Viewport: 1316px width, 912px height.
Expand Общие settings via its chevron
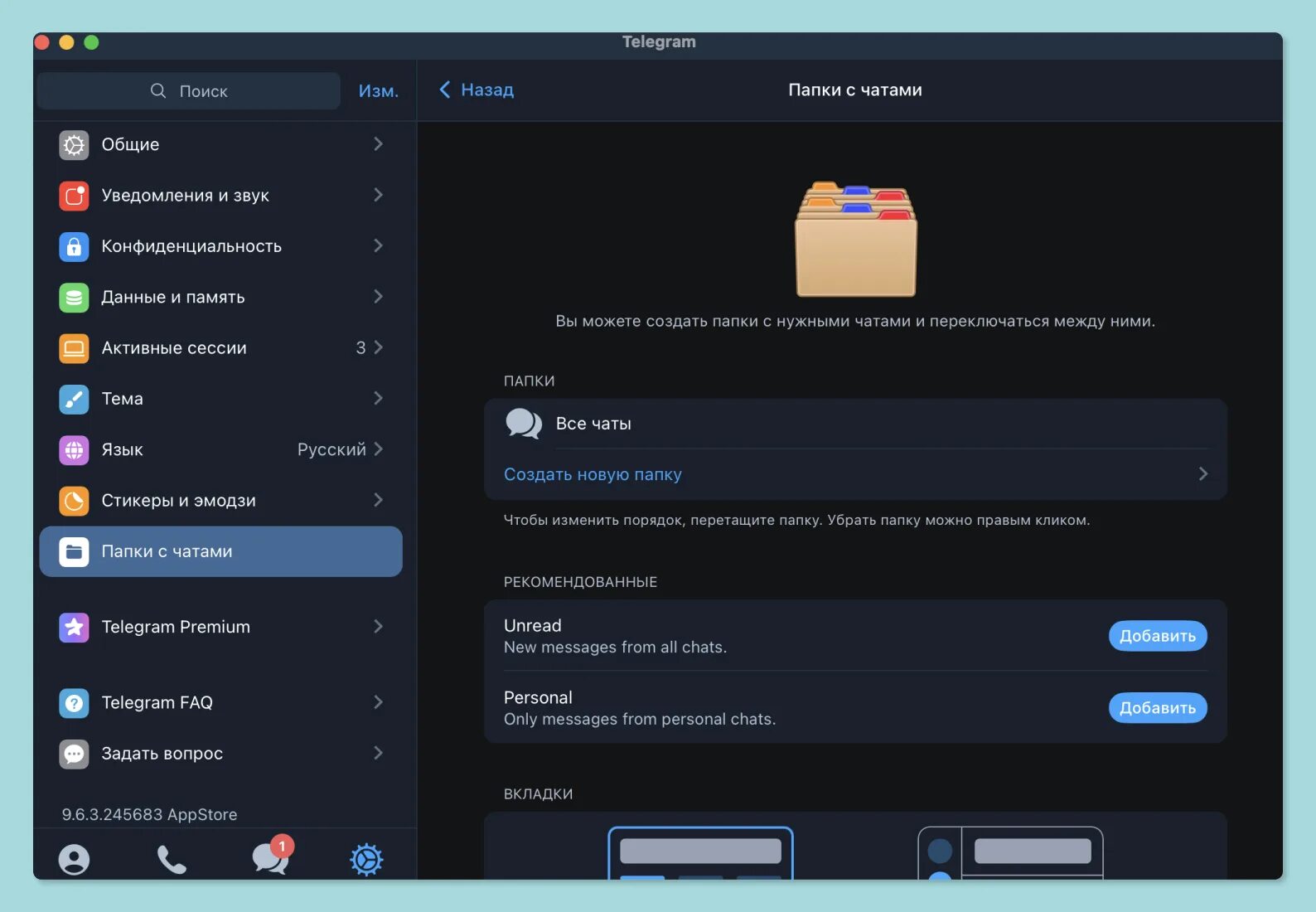(x=378, y=144)
